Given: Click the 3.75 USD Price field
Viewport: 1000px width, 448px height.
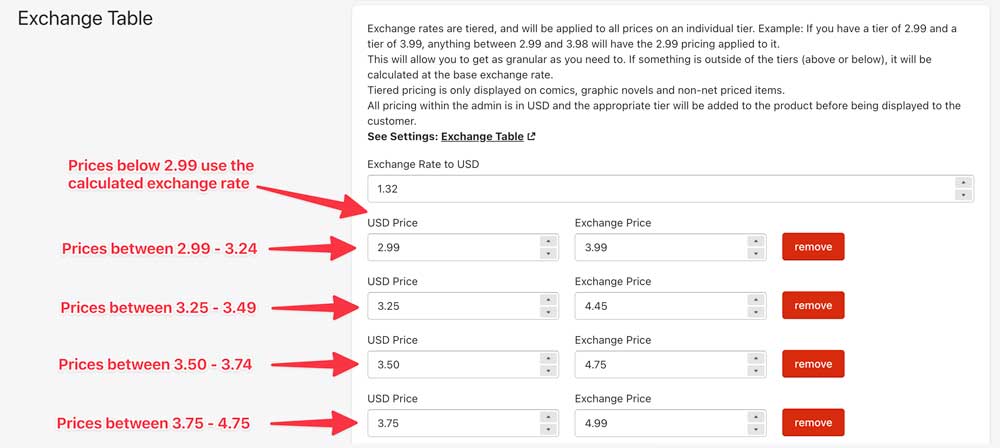Looking at the screenshot, I should click(x=450, y=423).
